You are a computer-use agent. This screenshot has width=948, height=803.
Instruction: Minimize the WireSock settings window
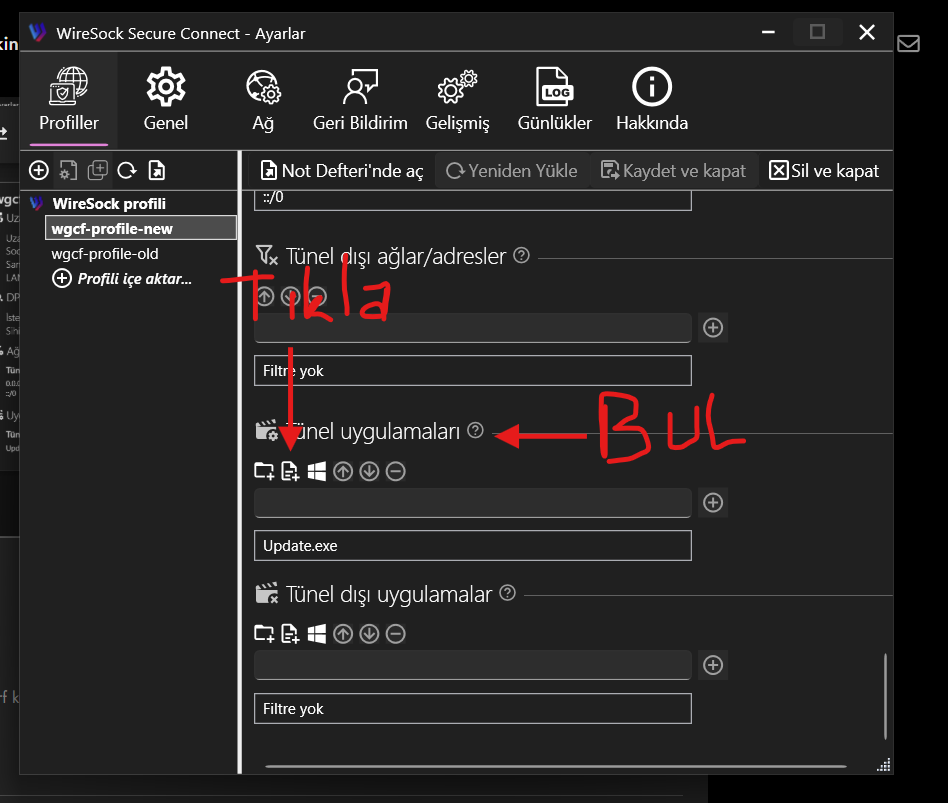click(768, 32)
